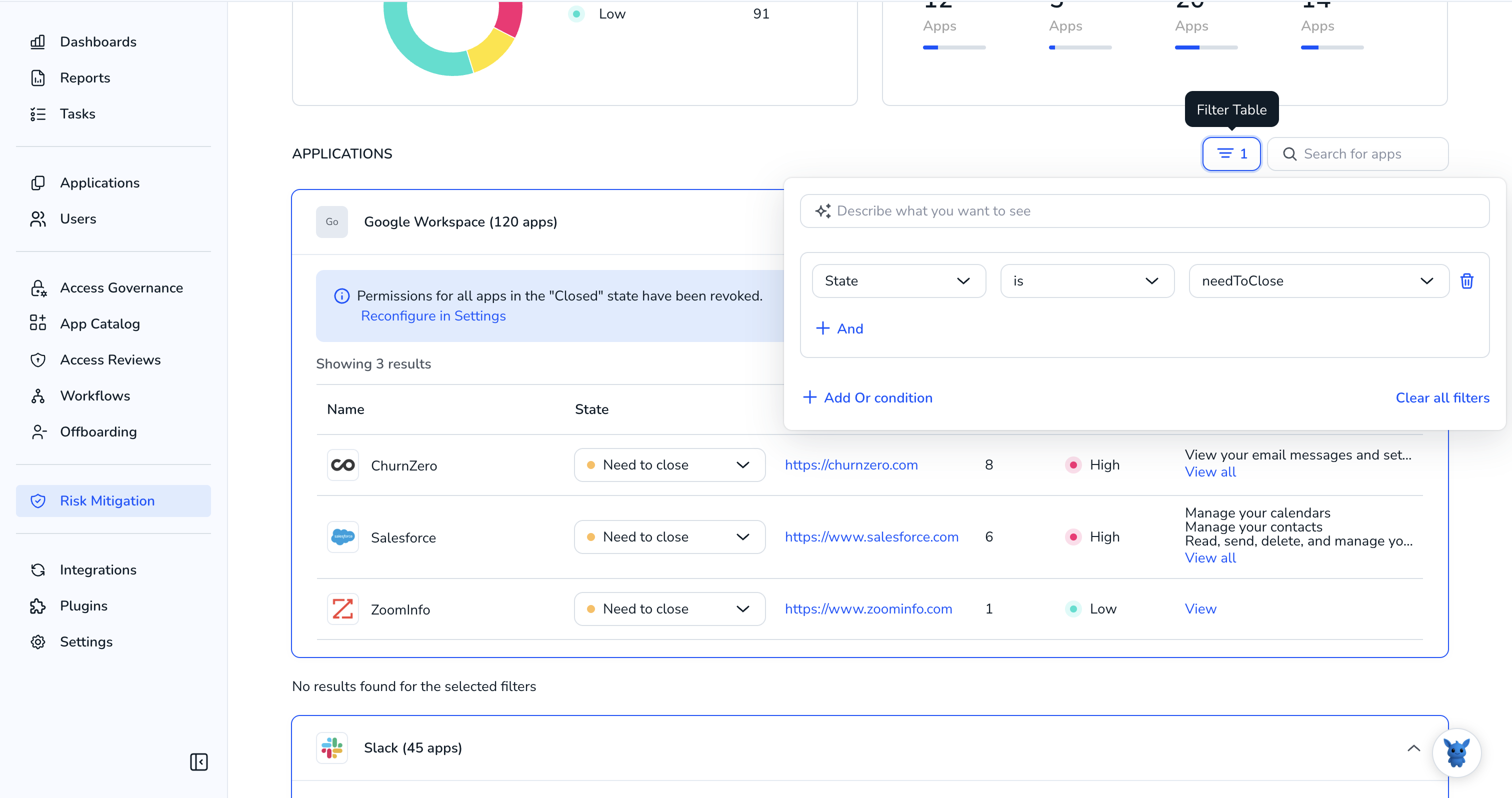
Task: Focus the Describe what you want to see field
Action: tap(1144, 211)
